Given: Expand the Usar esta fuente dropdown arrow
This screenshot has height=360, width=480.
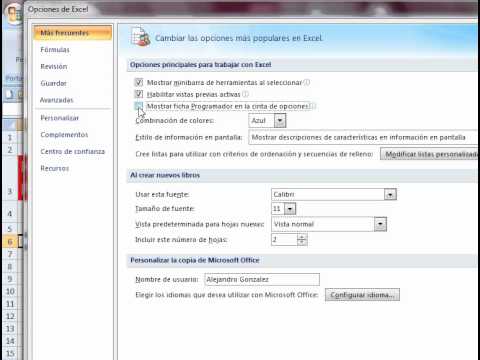Looking at the screenshot, I should [390, 194].
